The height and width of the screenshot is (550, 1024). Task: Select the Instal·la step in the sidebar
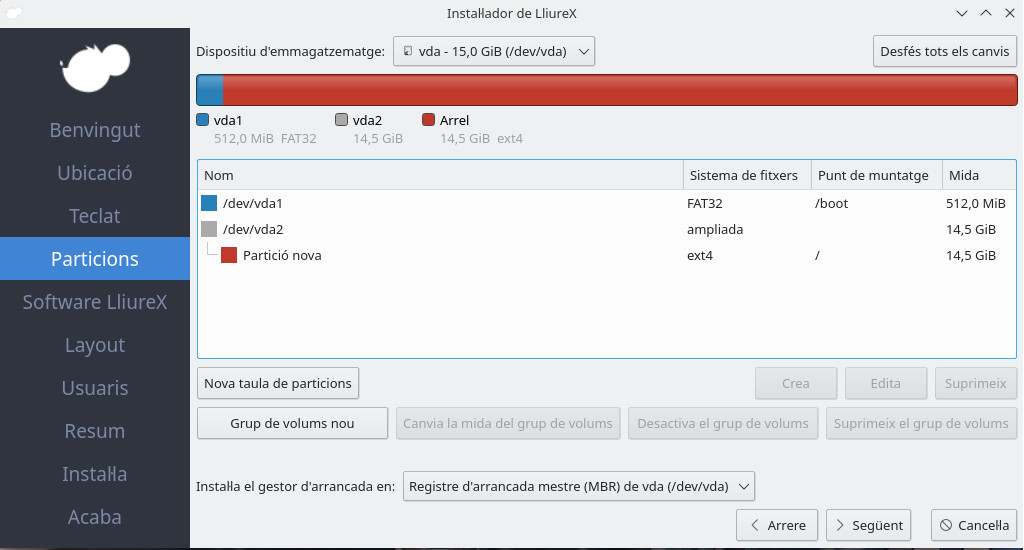[x=95, y=474]
